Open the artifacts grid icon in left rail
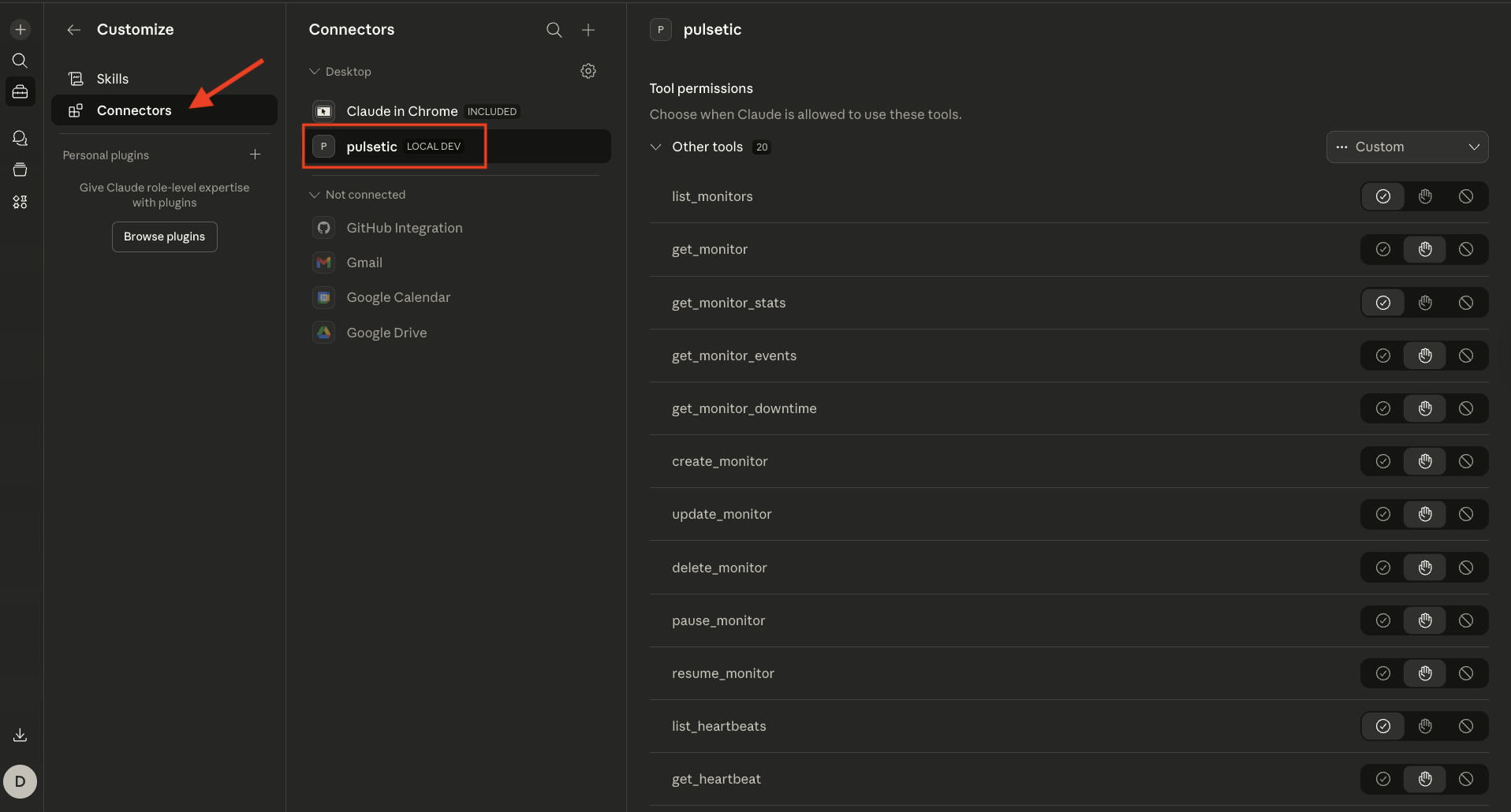The image size is (1511, 812). click(21, 202)
